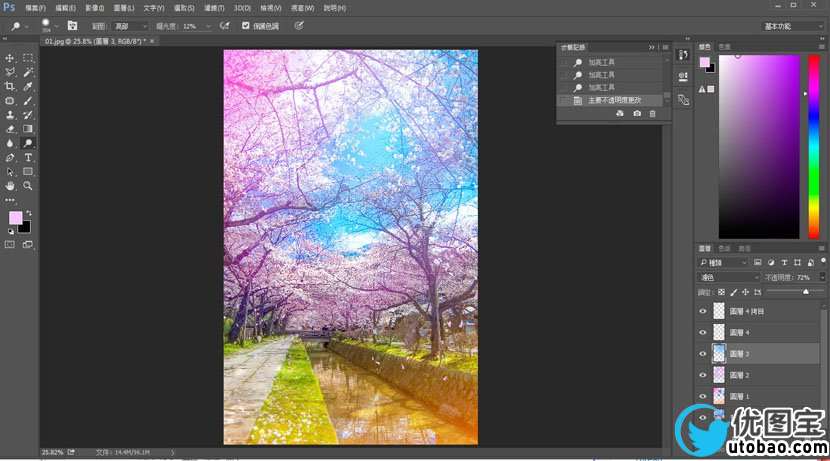The width and height of the screenshot is (830, 461).
Task: Switch to the 01.jpg document tab
Action: pos(95,42)
